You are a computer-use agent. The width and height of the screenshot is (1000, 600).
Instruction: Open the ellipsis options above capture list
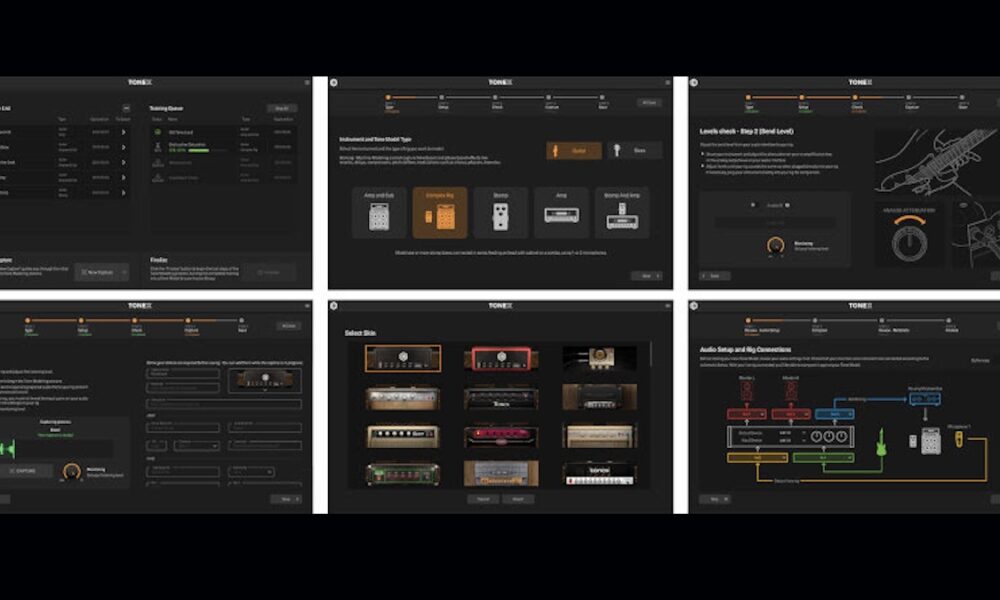tap(126, 108)
